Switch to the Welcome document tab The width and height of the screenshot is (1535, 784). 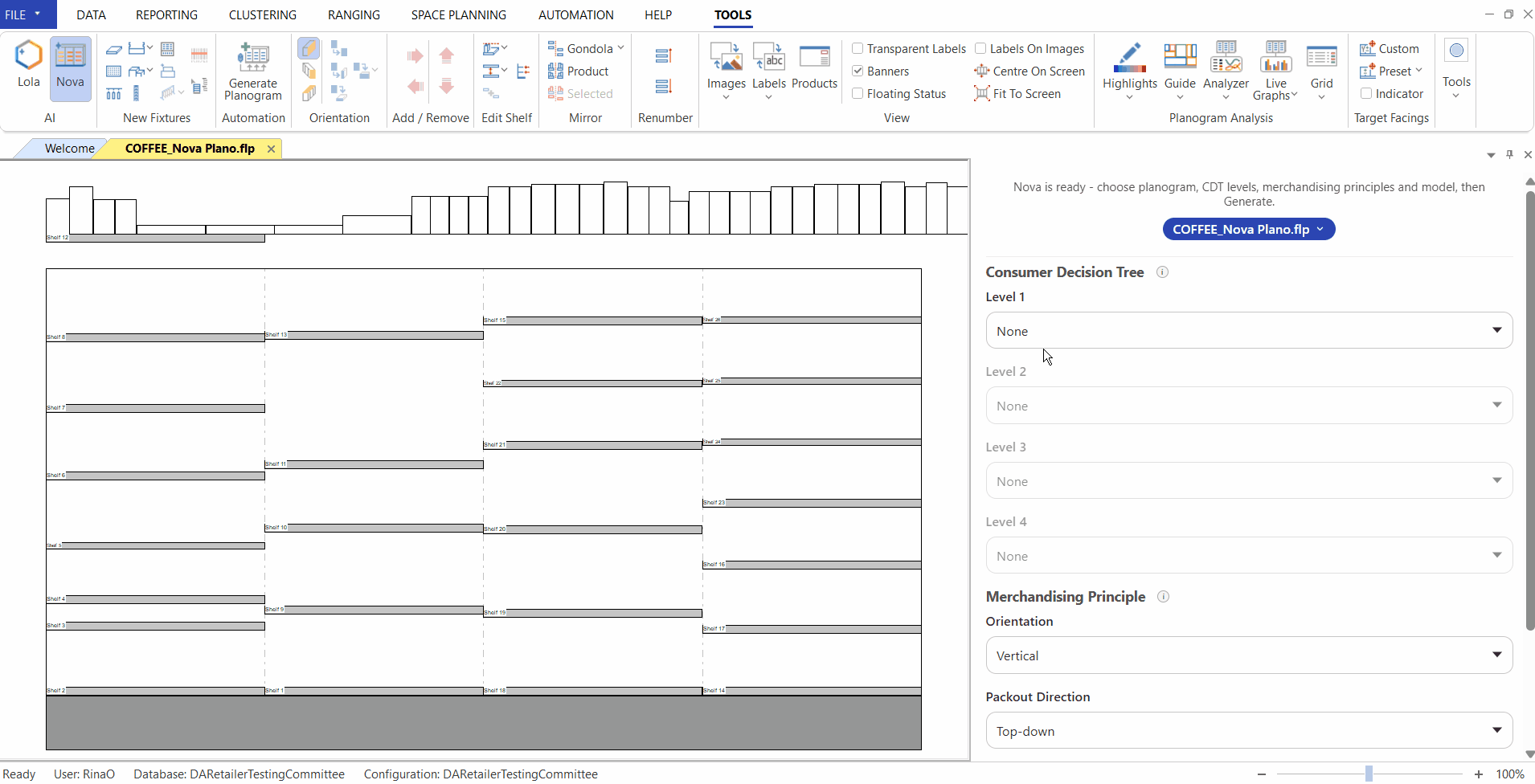pos(69,149)
